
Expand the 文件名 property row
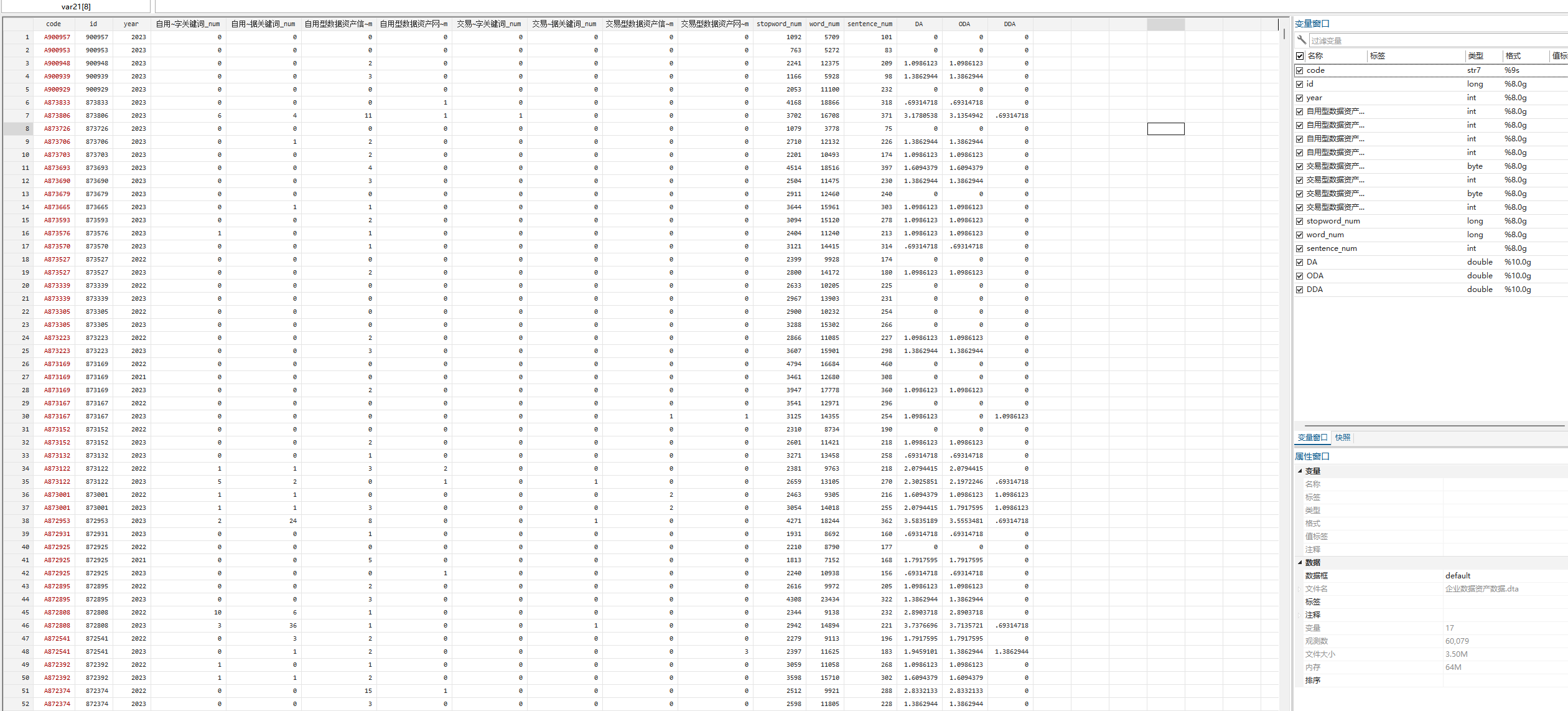(x=1300, y=589)
